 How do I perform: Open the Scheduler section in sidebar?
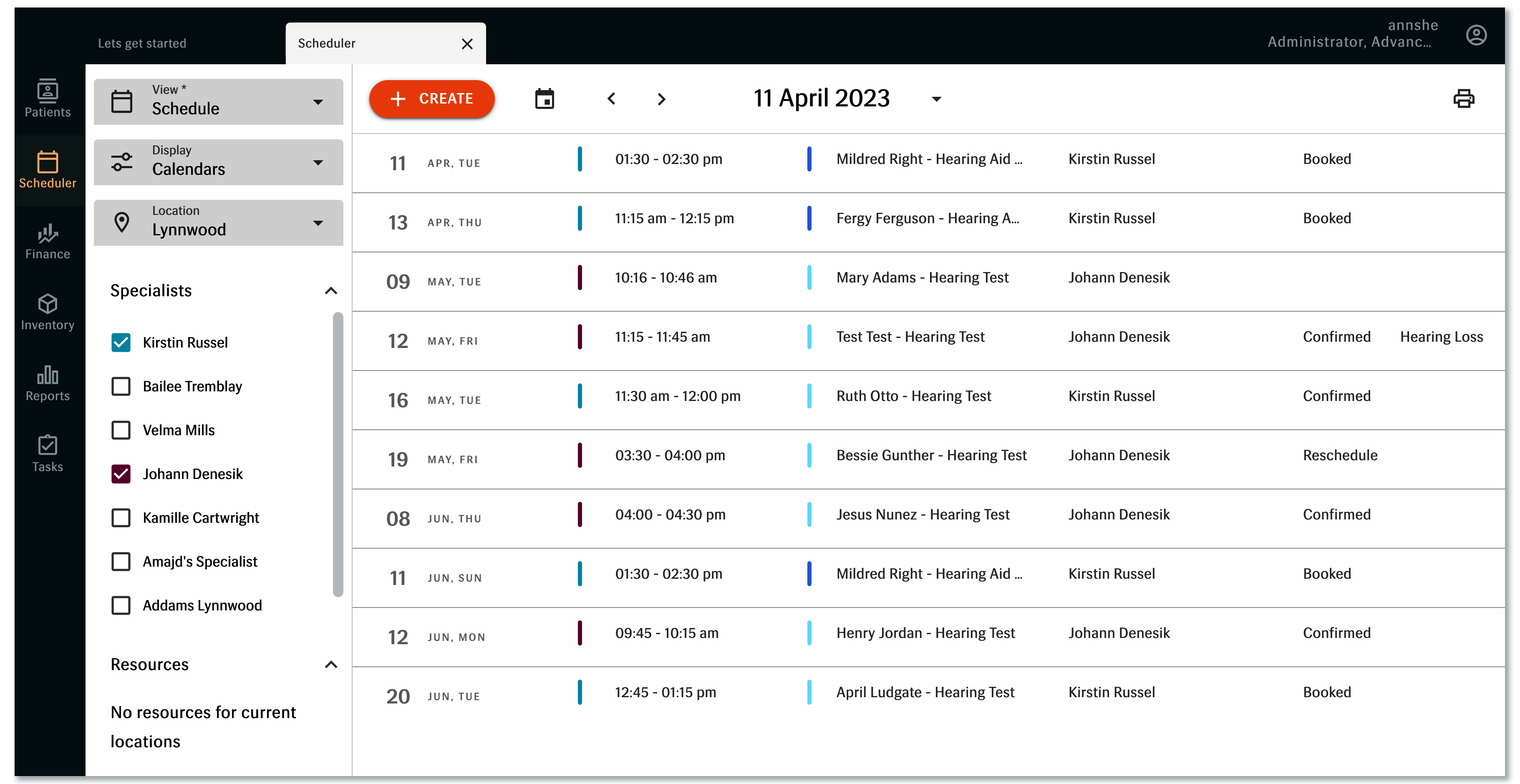[47, 170]
